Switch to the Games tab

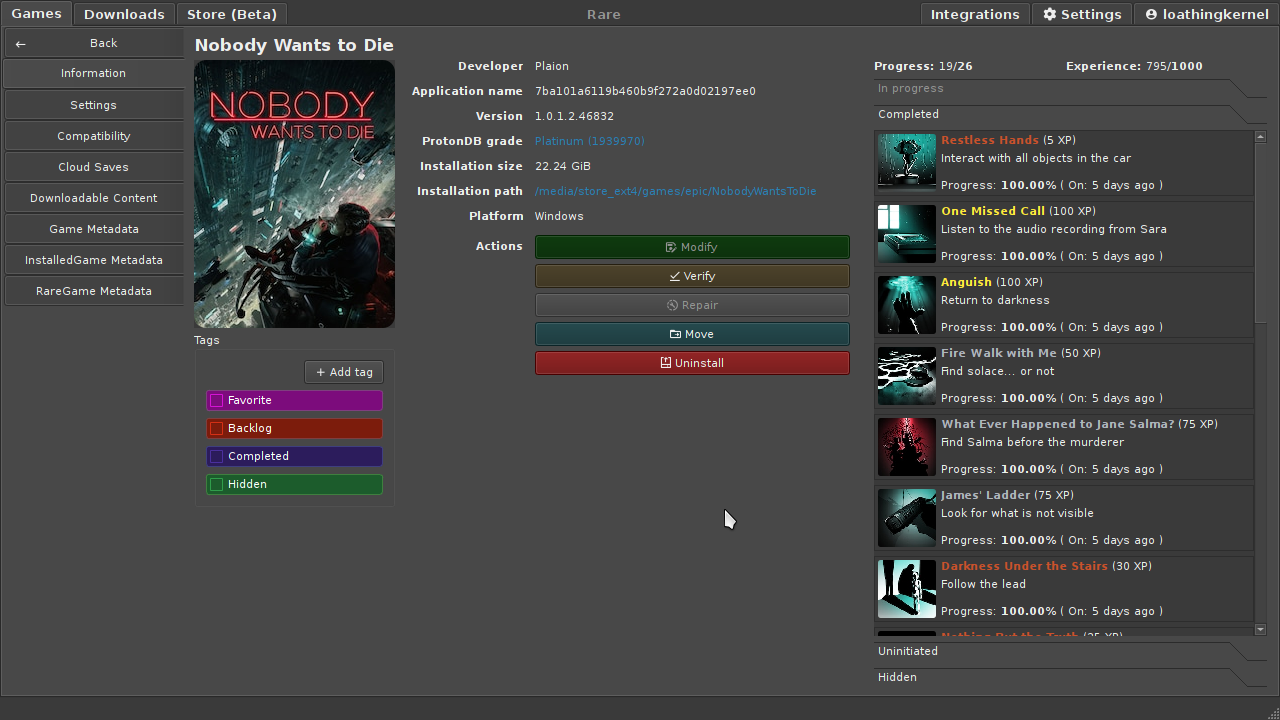[x=37, y=13]
